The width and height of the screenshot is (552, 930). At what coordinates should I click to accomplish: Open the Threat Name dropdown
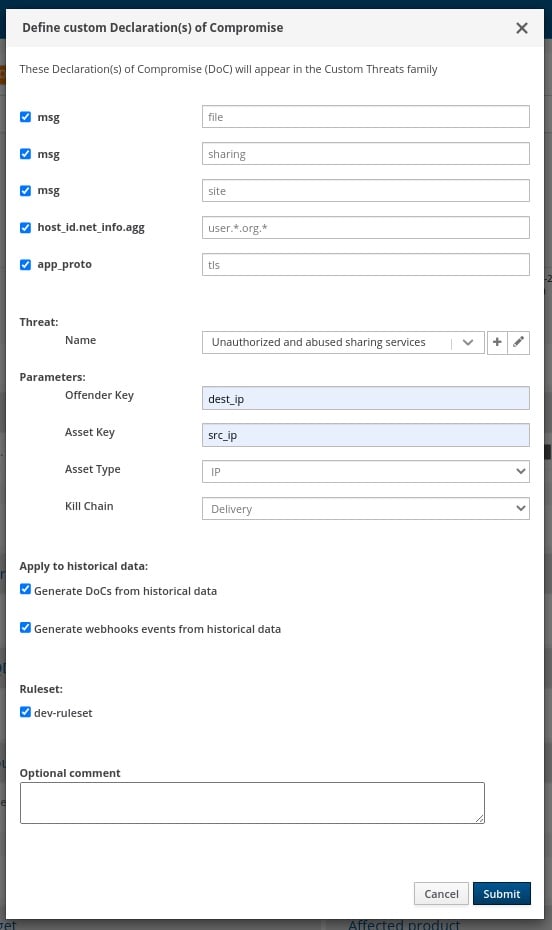pyautogui.click(x=343, y=342)
